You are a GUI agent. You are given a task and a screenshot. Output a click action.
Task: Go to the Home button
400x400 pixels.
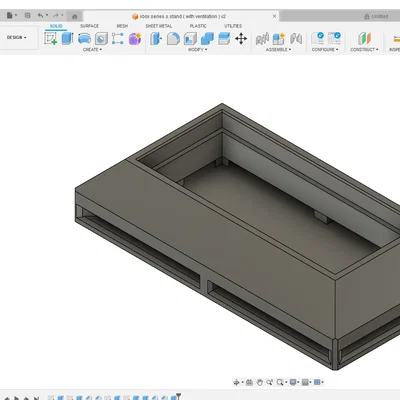[x=75, y=16]
